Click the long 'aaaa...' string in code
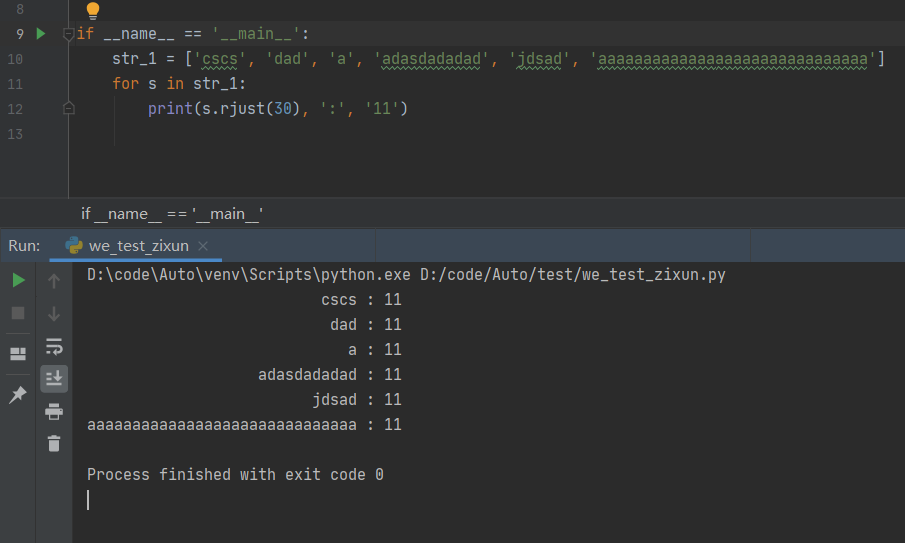 (732, 59)
